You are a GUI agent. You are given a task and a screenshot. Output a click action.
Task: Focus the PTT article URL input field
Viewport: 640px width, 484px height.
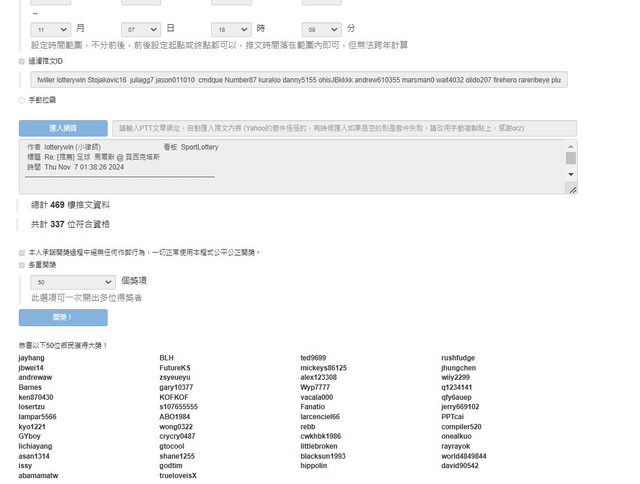pos(344,128)
